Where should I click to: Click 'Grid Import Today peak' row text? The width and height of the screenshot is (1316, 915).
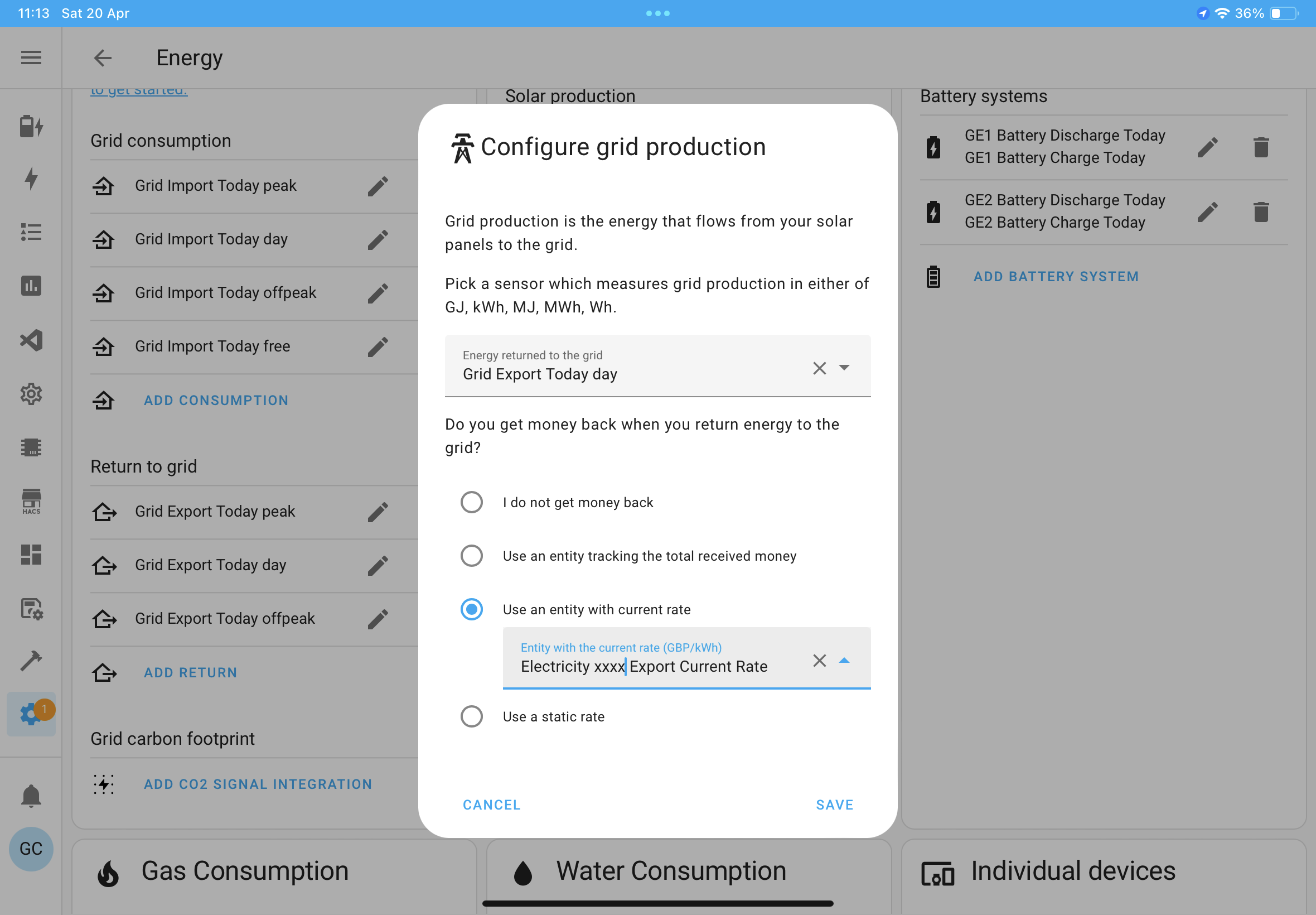point(215,186)
